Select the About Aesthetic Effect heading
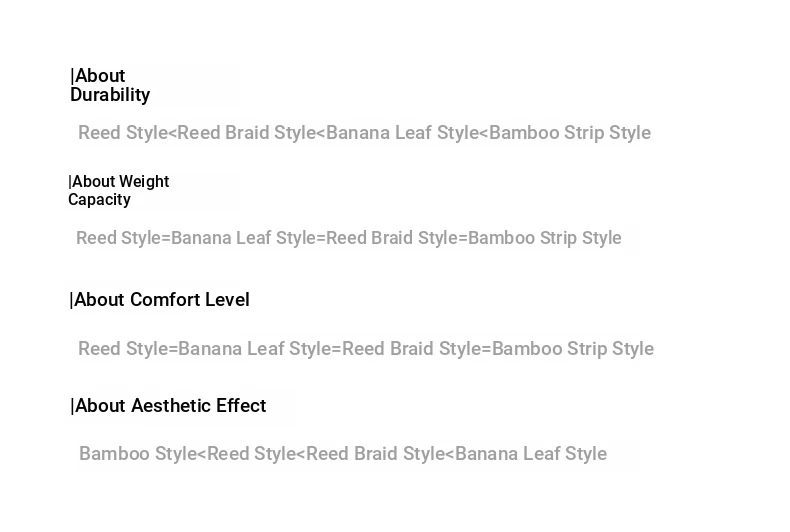The height and width of the screenshot is (532, 790). pyautogui.click(x=169, y=406)
